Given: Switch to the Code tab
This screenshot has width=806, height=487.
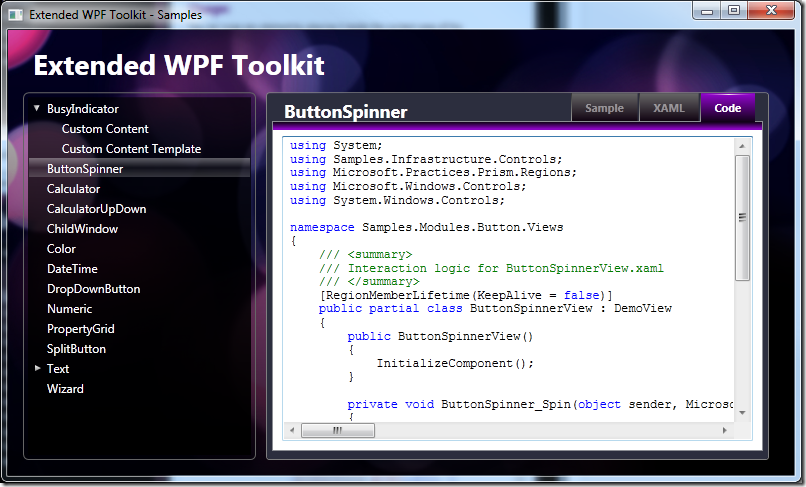Looking at the screenshot, I should coord(727,108).
